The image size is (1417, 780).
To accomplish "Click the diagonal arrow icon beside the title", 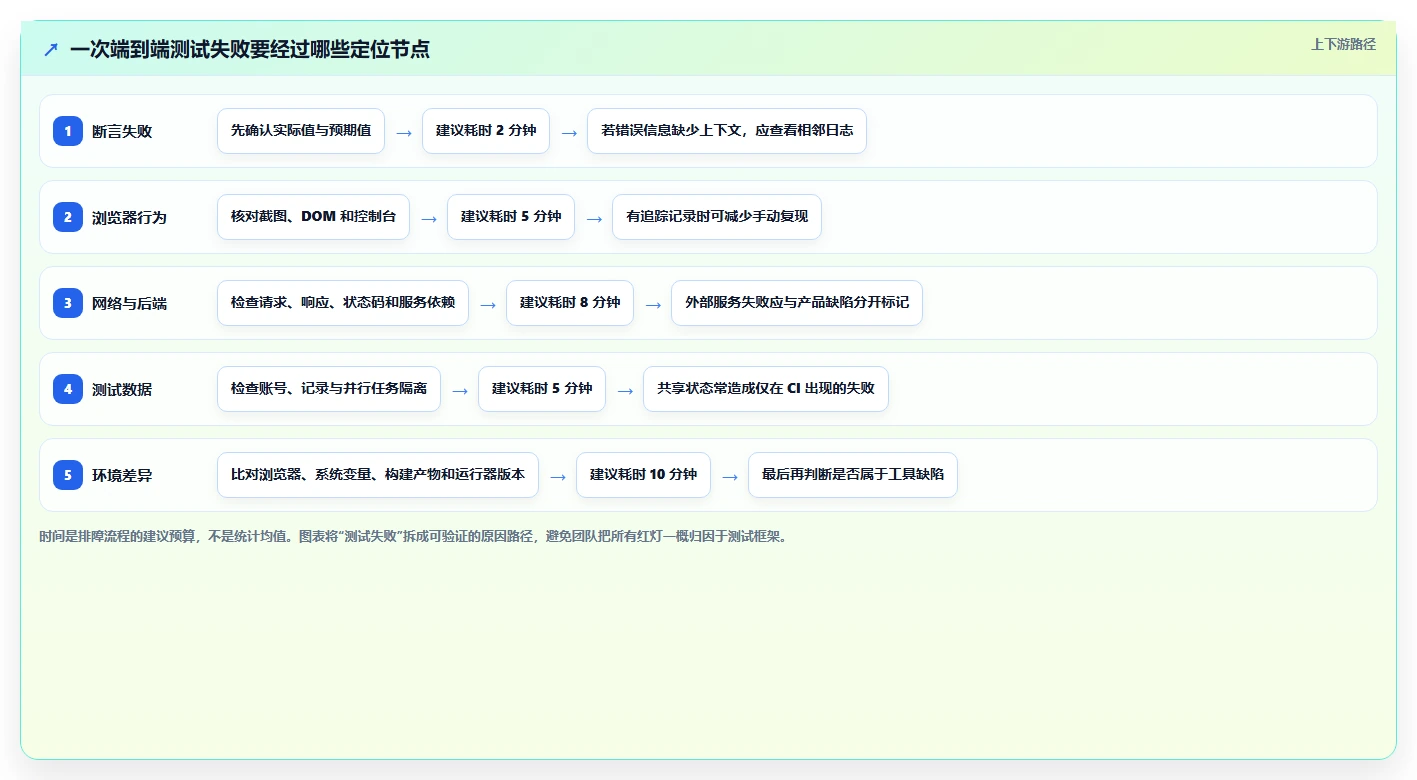I will [51, 50].
